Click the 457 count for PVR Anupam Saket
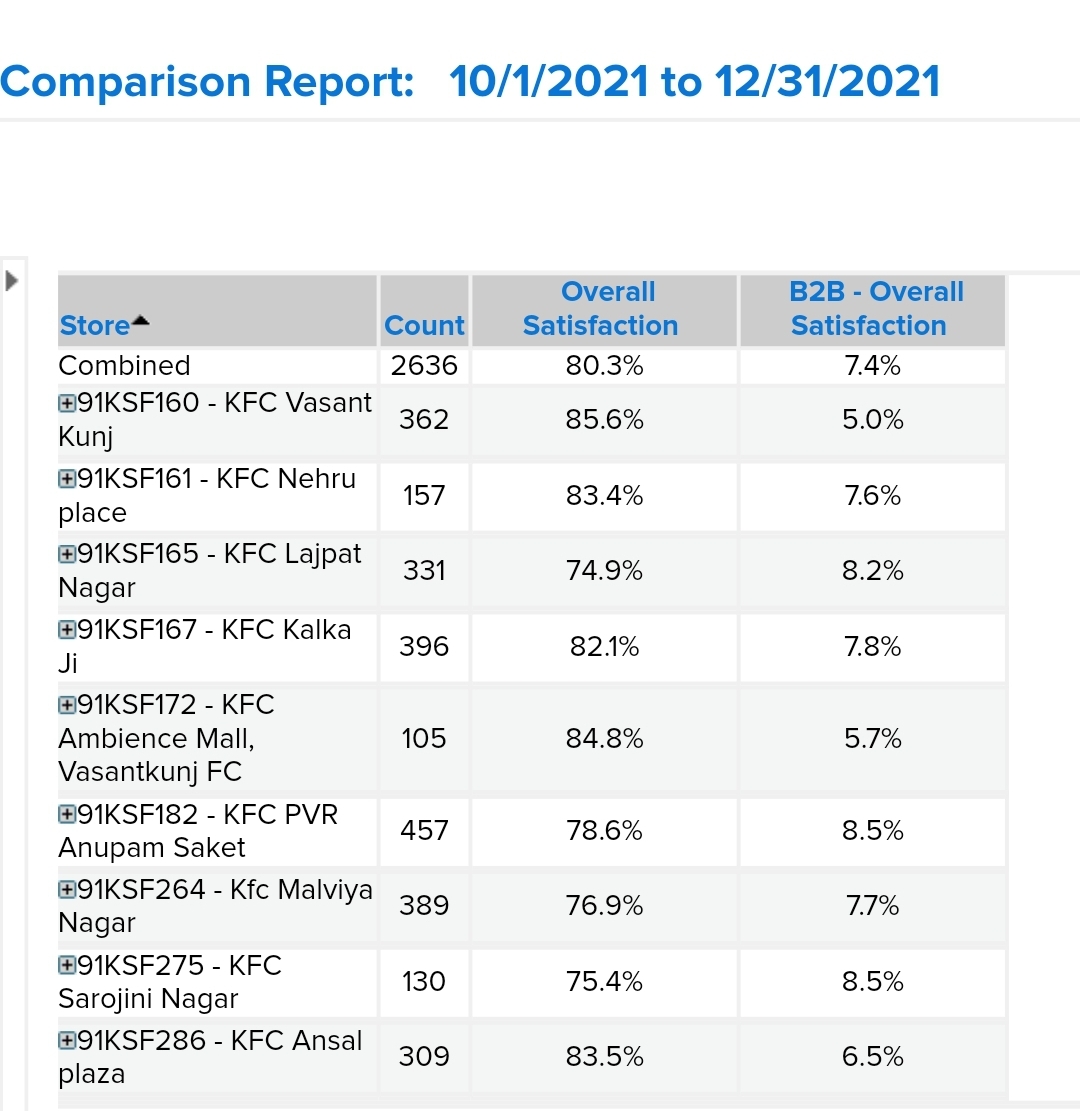 [x=424, y=831]
